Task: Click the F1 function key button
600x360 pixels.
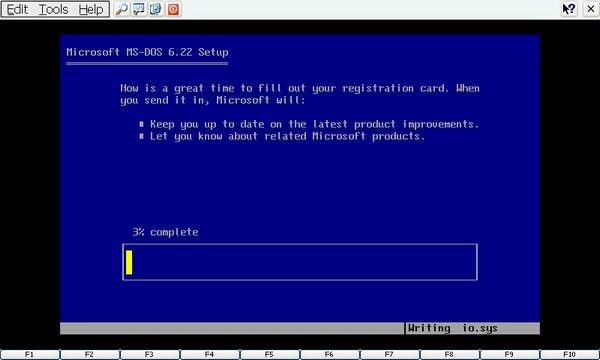Action: click(29, 355)
